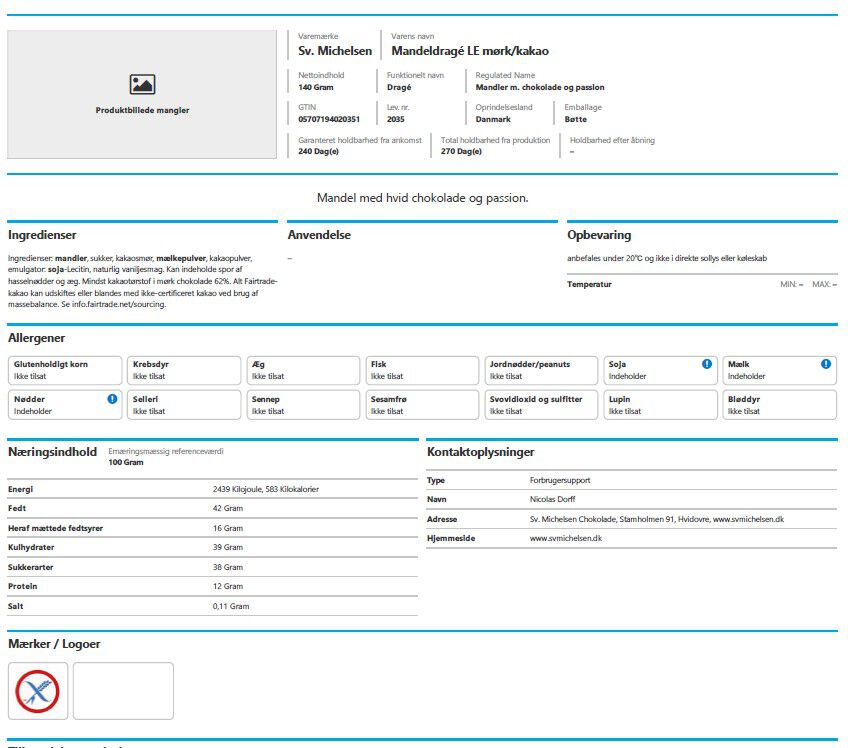Click the 270 Dag(e) total shelf life value
Screen dimensions: 851x748
(461, 151)
